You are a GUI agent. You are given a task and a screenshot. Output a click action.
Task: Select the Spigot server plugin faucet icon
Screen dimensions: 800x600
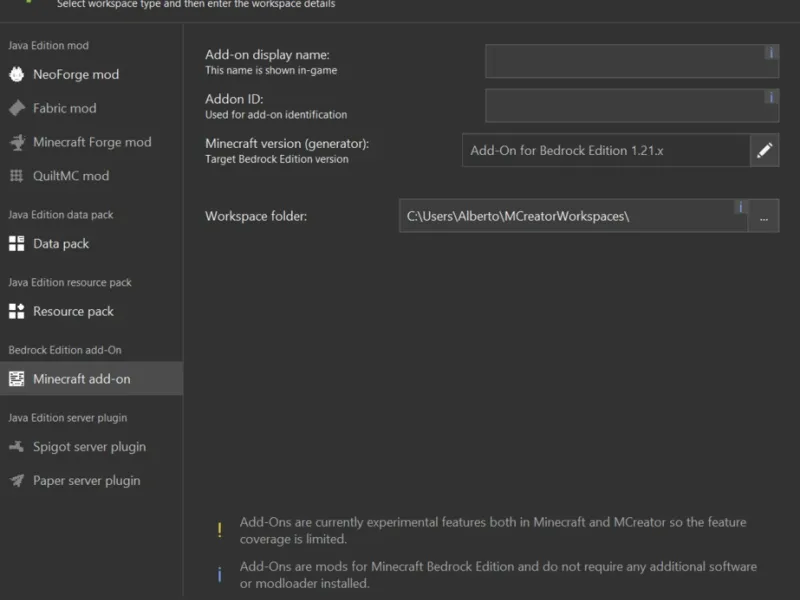tap(16, 447)
